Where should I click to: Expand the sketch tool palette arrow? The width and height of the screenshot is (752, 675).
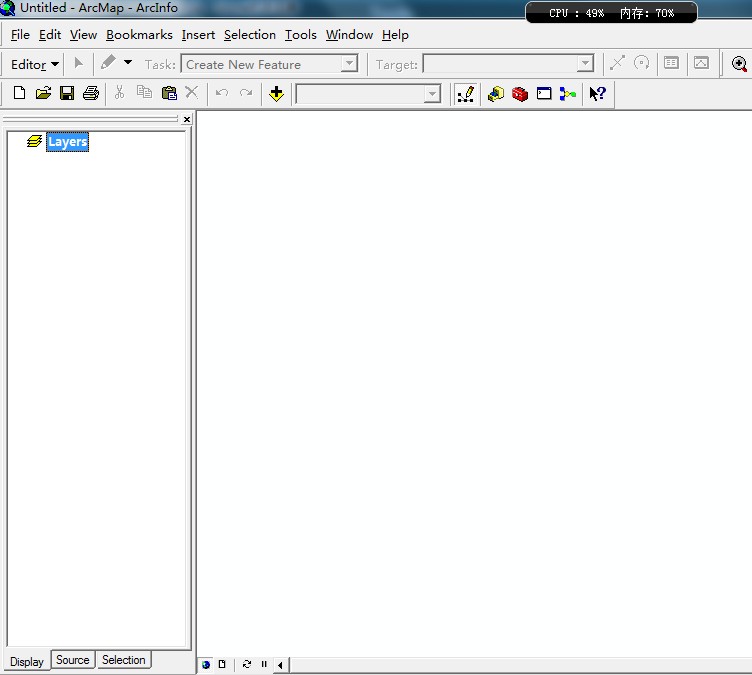coord(128,62)
